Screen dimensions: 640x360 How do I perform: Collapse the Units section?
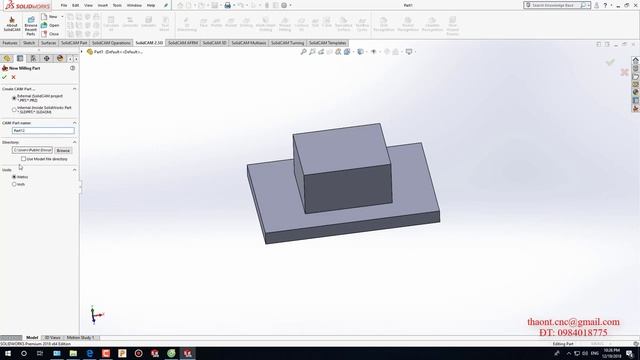point(75,169)
